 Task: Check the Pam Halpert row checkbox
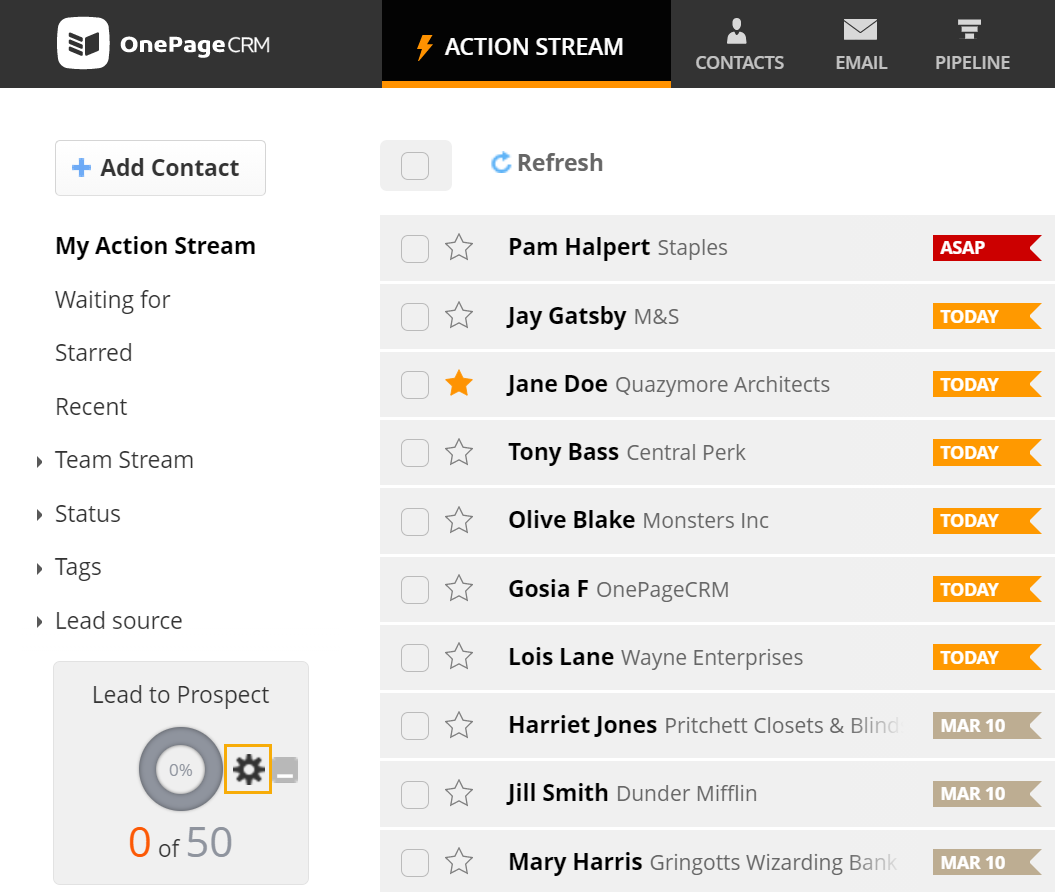pos(415,249)
